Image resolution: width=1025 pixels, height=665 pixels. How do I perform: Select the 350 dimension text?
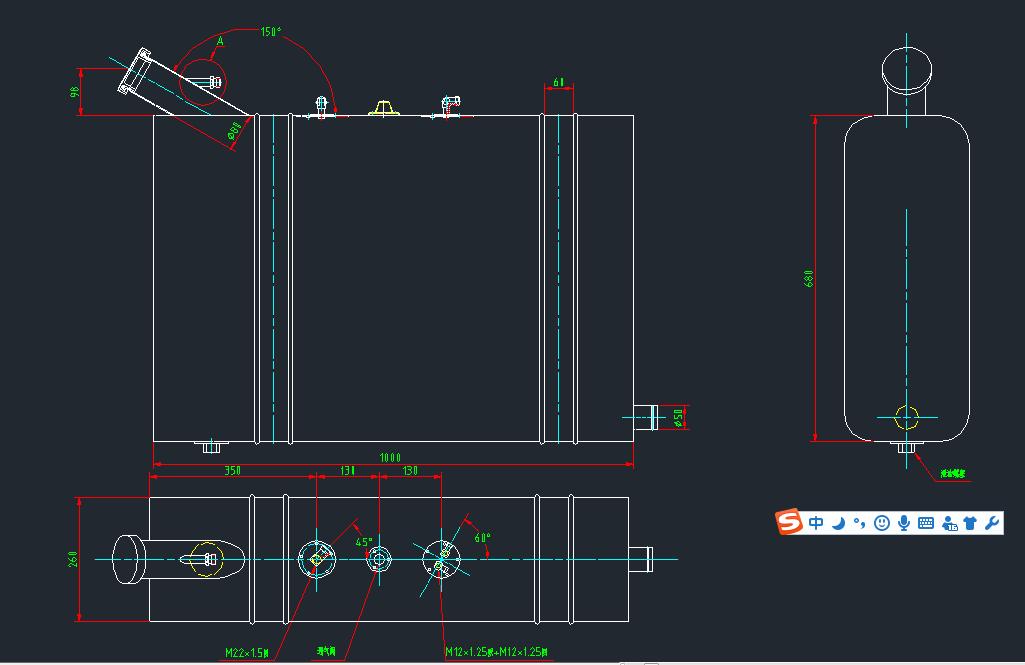click(233, 470)
